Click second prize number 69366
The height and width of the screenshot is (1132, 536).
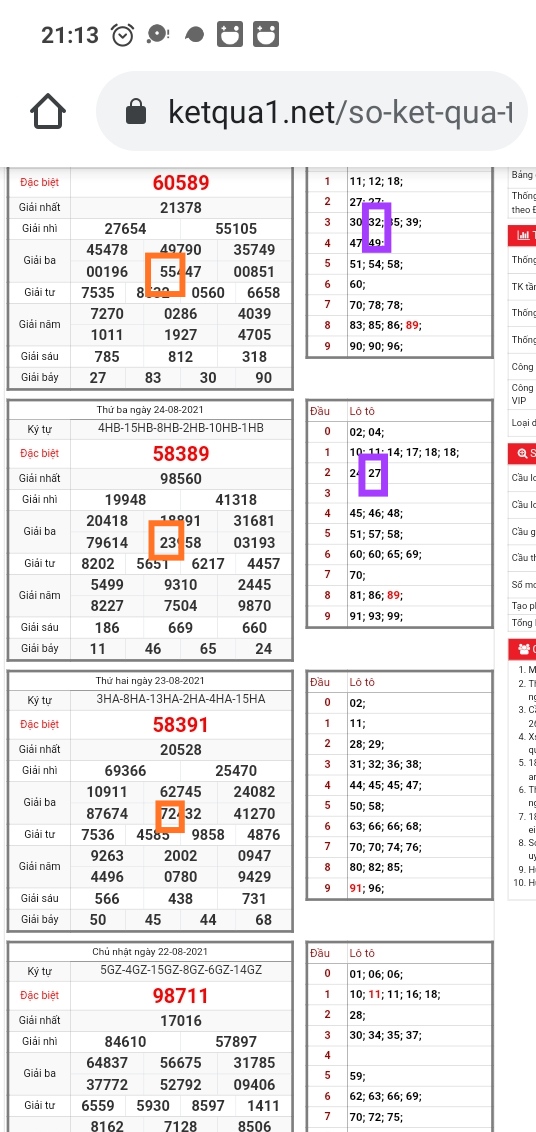125,771
